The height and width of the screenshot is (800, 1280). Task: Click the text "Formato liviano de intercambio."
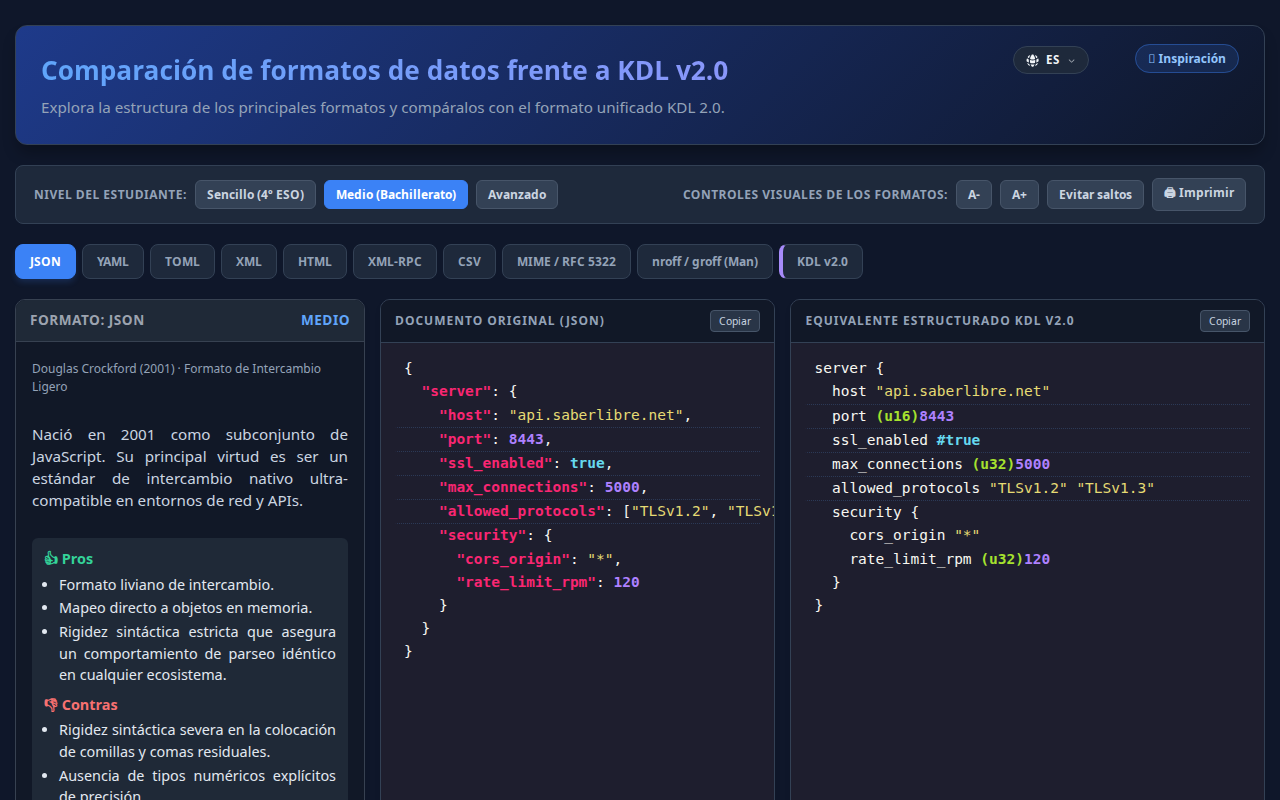[x=166, y=585]
